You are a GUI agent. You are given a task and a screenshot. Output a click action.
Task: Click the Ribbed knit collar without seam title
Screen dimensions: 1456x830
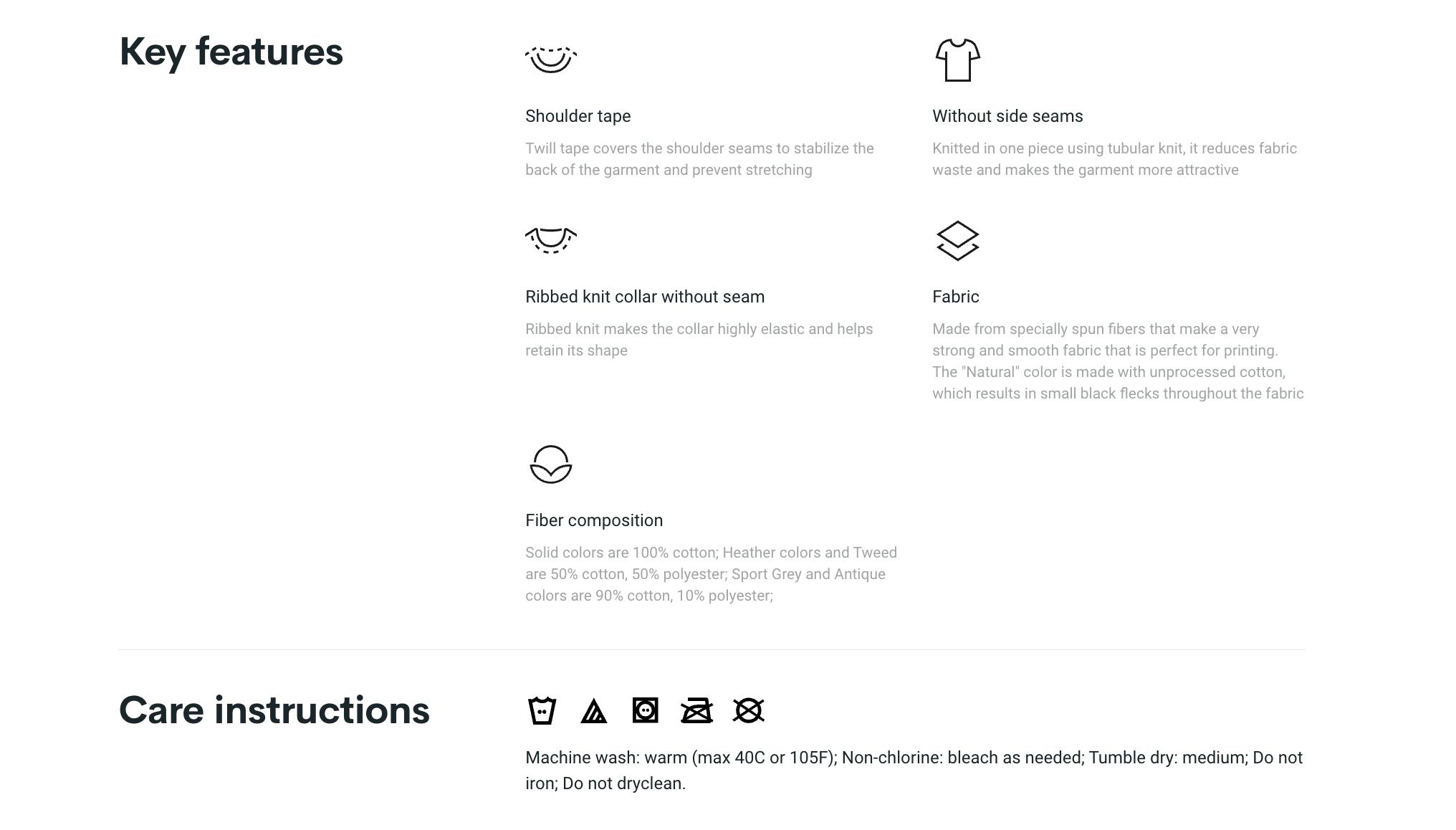click(x=644, y=297)
